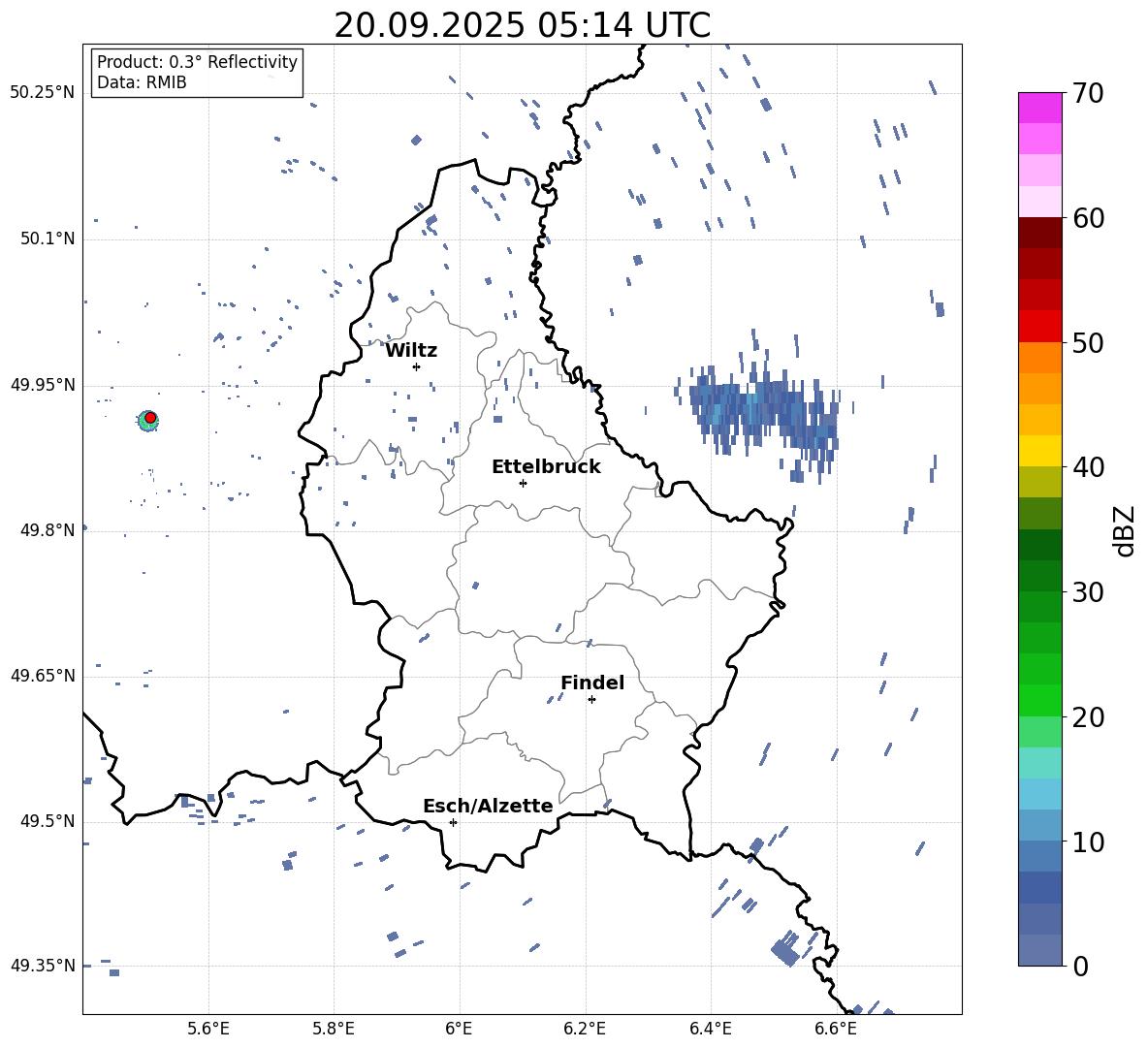This screenshot has width=1148, height=1048.
Task: Click colorbar tick label 30
Action: coord(1087,592)
